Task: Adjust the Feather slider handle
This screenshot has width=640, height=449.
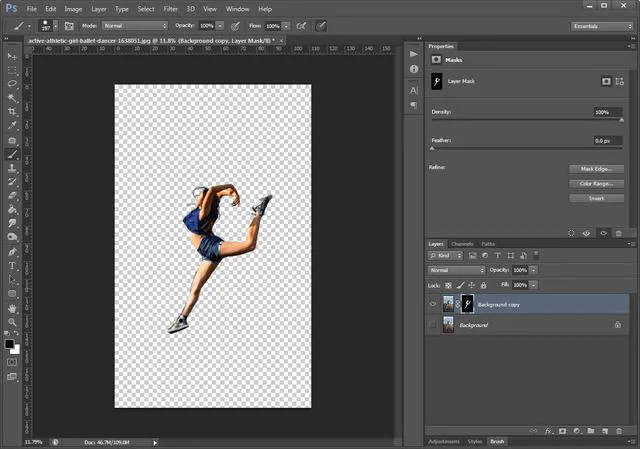Action: [432, 149]
